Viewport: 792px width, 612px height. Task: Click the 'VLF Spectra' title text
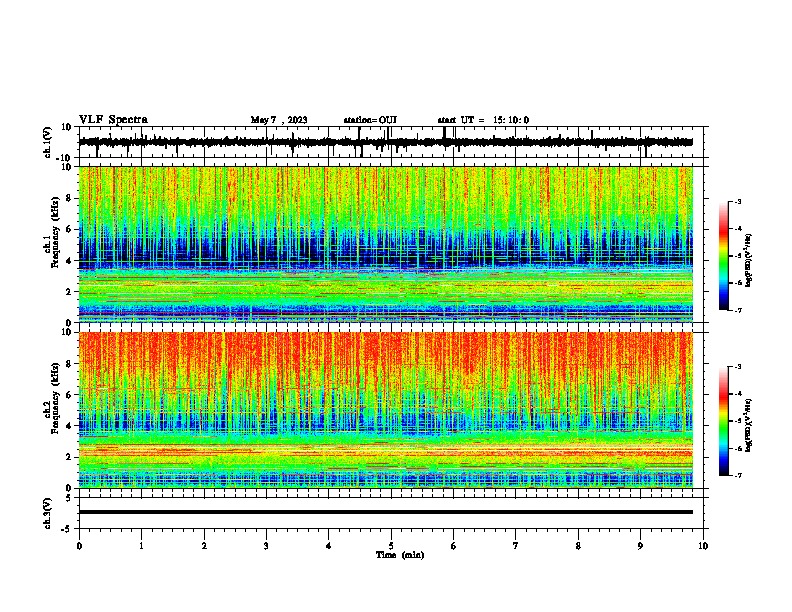point(113,120)
